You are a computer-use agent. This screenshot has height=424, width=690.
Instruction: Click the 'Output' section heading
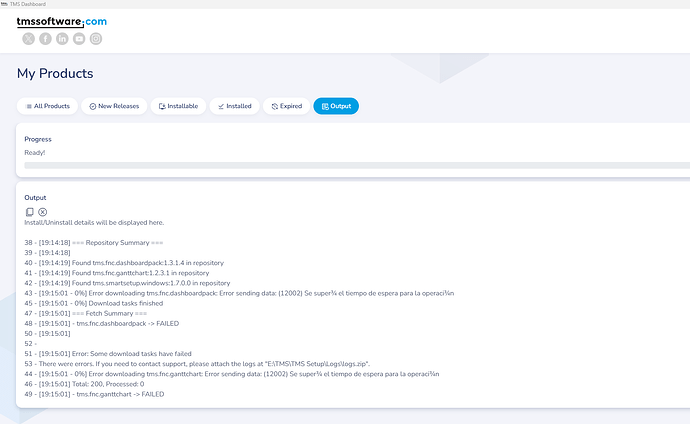35,198
